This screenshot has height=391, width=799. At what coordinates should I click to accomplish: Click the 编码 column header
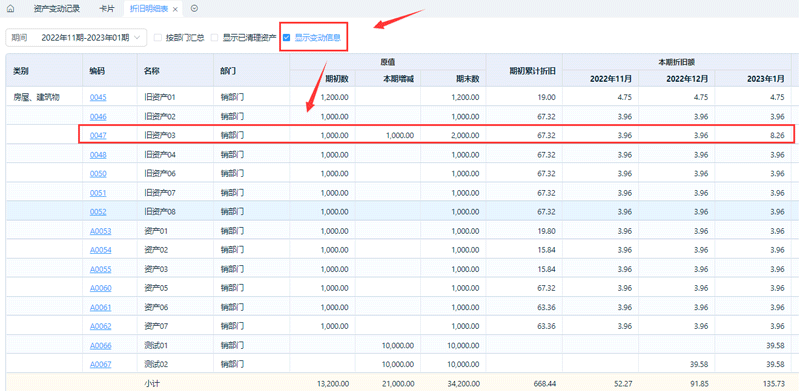pos(110,70)
